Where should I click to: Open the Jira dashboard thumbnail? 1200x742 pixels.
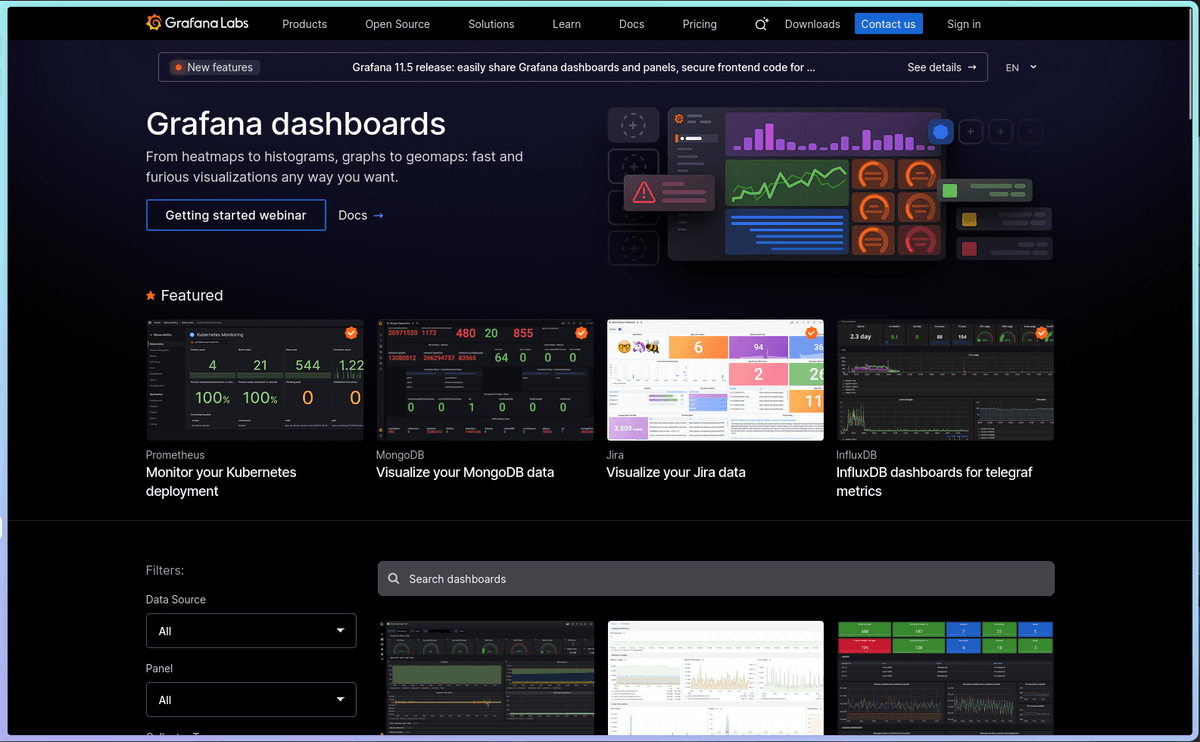(715, 380)
